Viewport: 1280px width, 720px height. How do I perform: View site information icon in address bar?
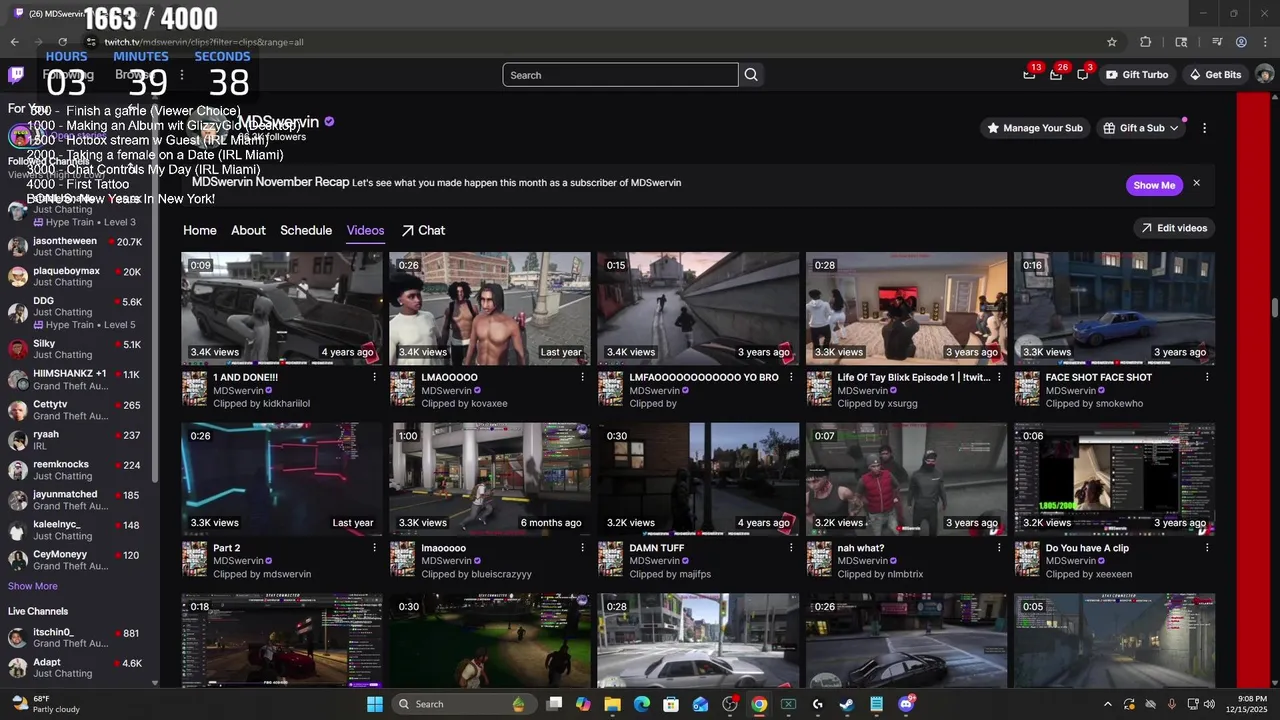pyautogui.click(x=91, y=42)
